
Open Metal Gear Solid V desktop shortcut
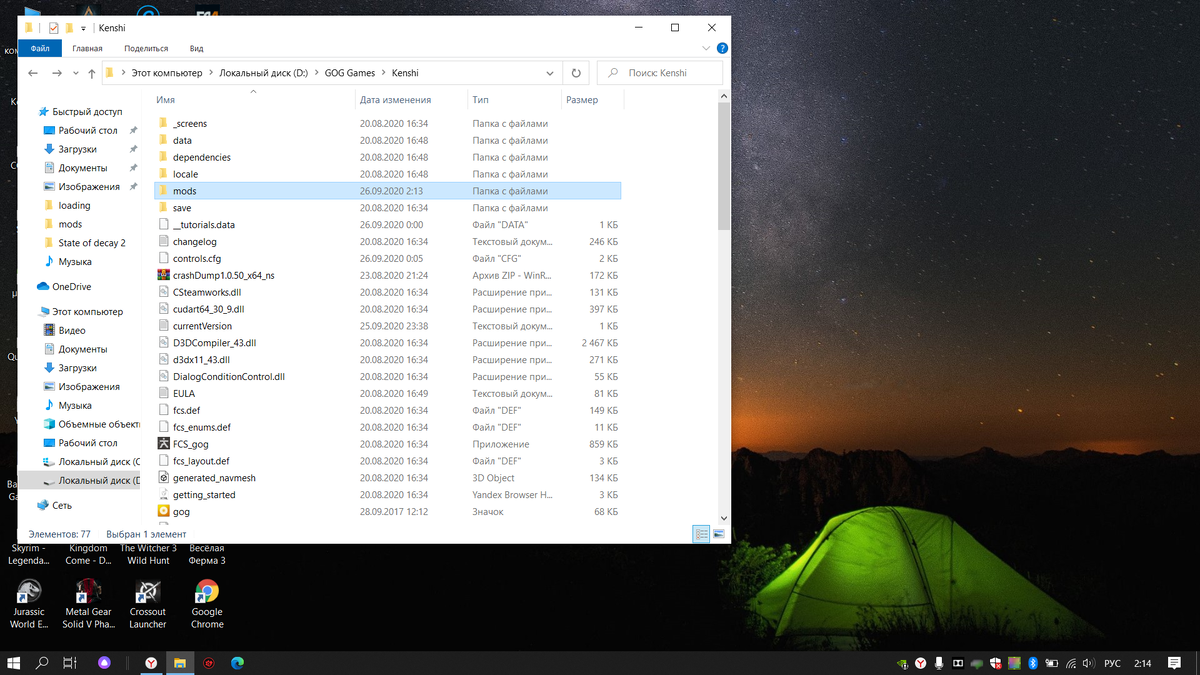(x=88, y=604)
